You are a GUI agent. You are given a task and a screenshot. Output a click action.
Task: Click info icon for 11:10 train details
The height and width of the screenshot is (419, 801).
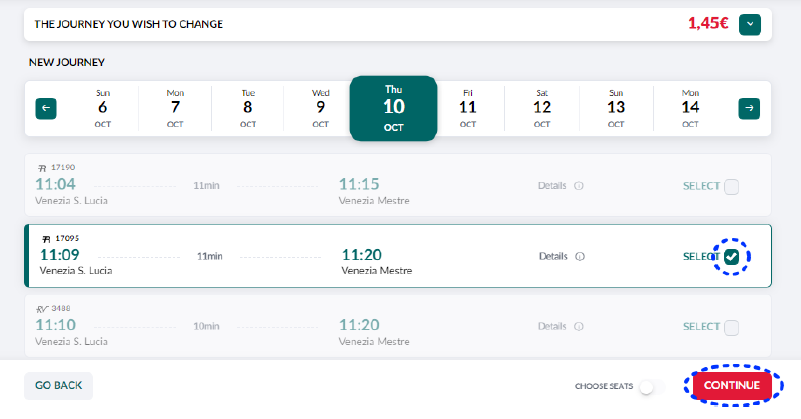click(579, 327)
